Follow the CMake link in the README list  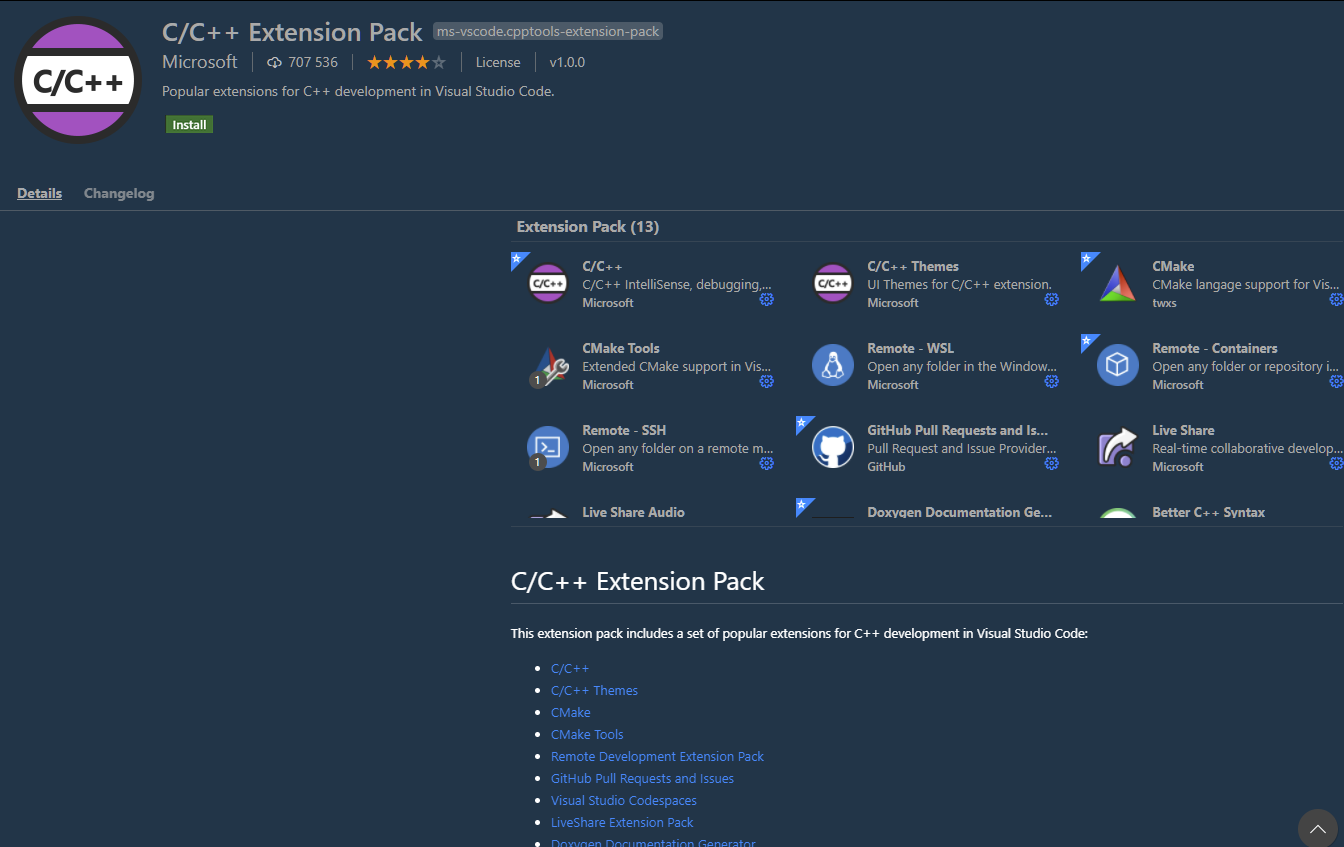571,712
